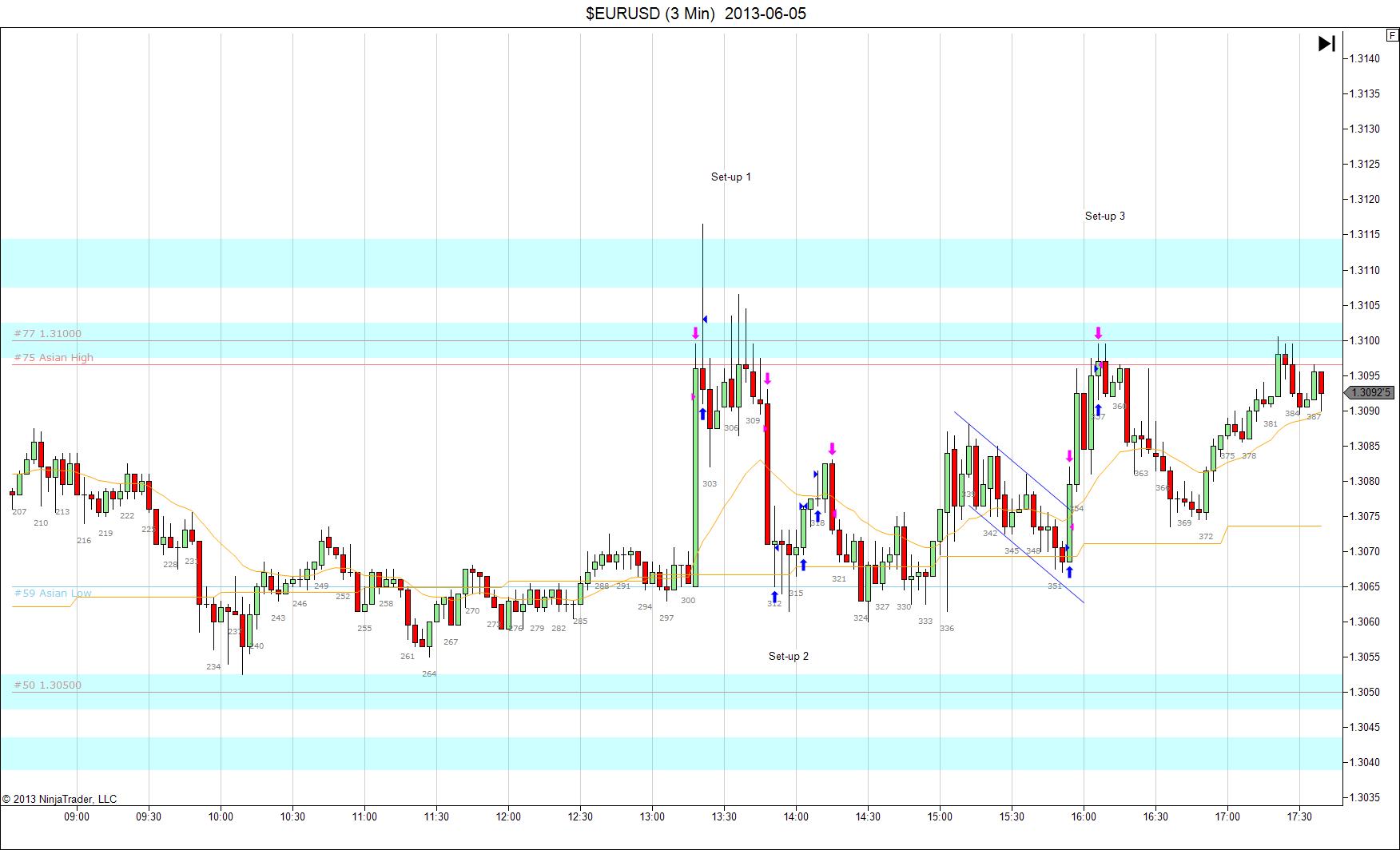Click the 12:00 time axis label
This screenshot has height=850, width=1400.
click(508, 816)
